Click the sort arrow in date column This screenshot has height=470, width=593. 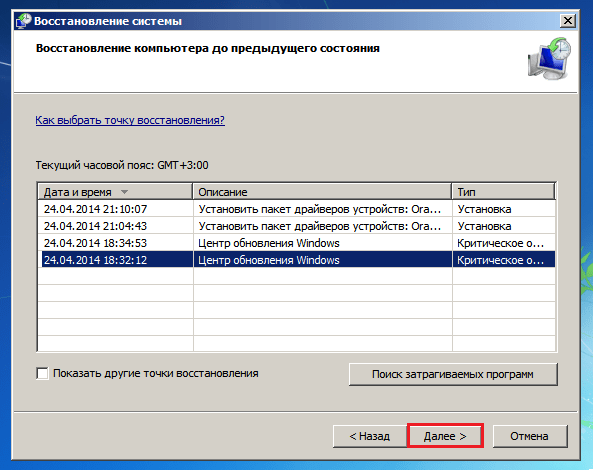(124, 192)
